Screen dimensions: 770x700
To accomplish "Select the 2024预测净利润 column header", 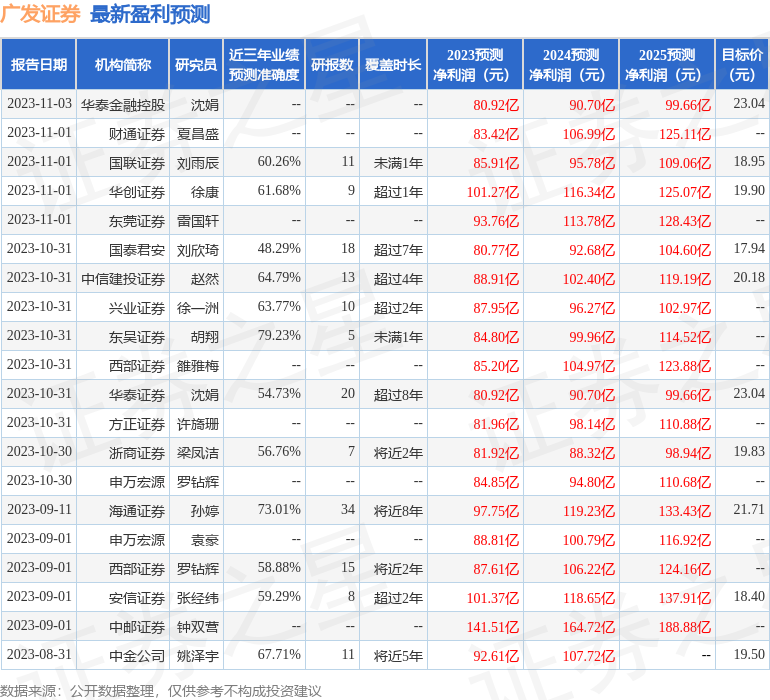I will [x=571, y=64].
